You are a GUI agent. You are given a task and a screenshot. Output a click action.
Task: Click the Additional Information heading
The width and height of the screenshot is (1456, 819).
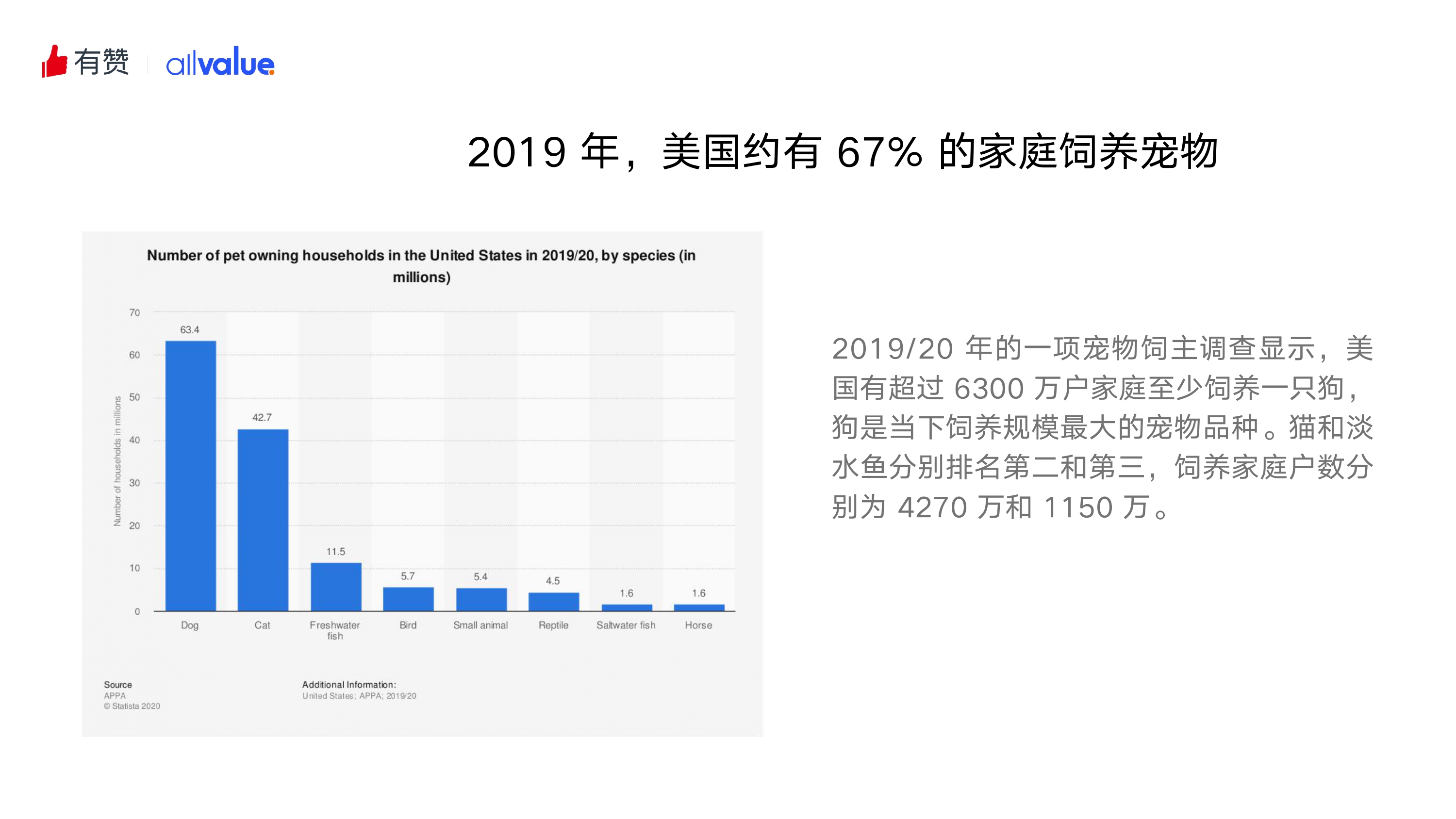349,685
